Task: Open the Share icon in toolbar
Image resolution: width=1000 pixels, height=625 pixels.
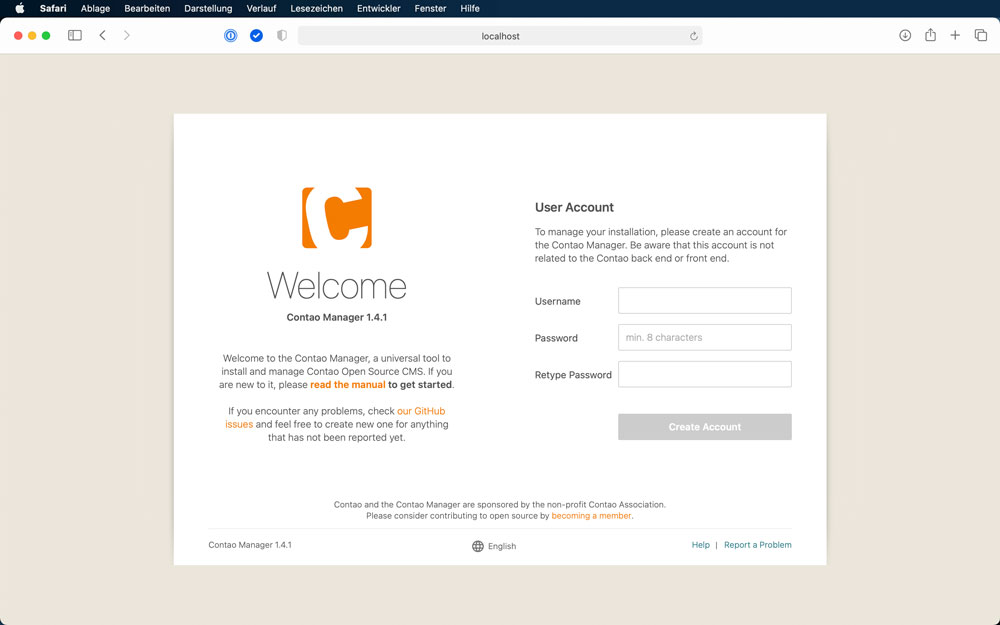Action: pyautogui.click(x=930, y=35)
